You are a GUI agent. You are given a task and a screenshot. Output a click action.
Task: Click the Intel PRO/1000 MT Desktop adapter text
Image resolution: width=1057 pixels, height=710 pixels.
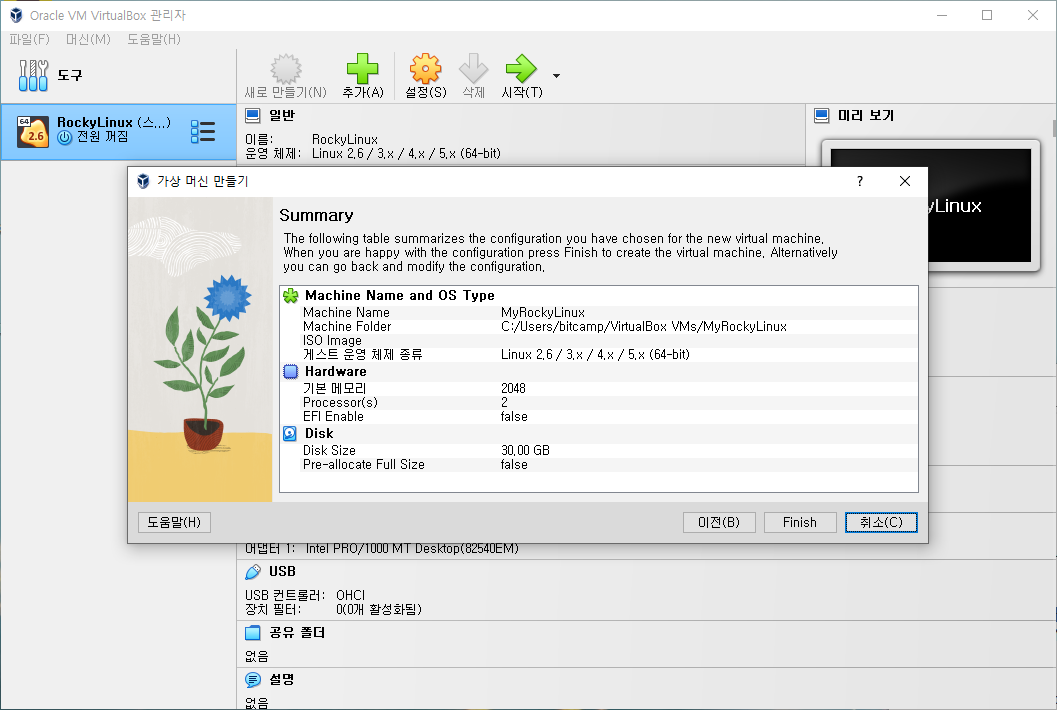click(412, 549)
